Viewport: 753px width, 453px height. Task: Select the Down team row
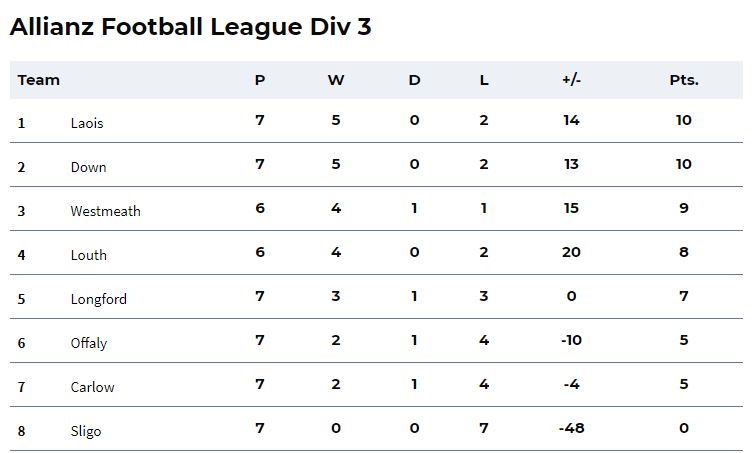[376, 165]
